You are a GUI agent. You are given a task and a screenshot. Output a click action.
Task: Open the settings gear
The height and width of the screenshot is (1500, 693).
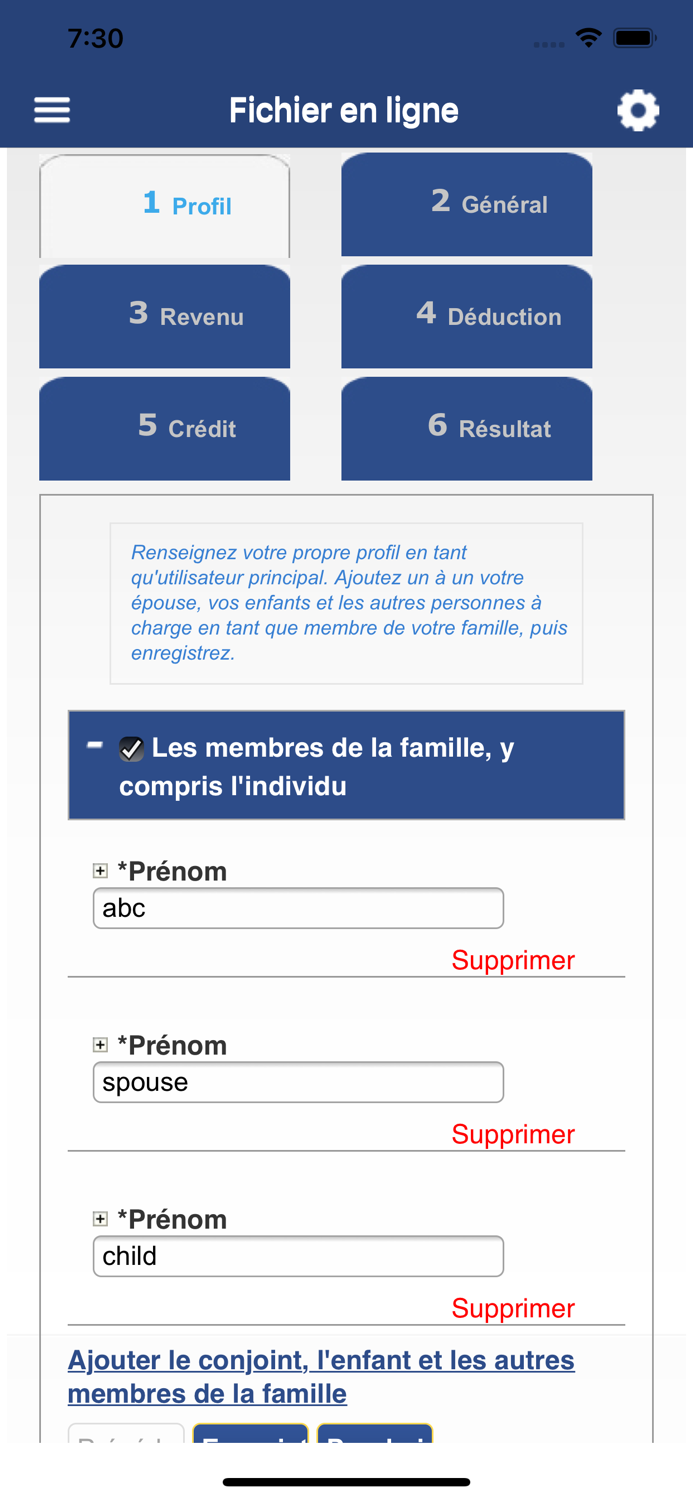(639, 109)
